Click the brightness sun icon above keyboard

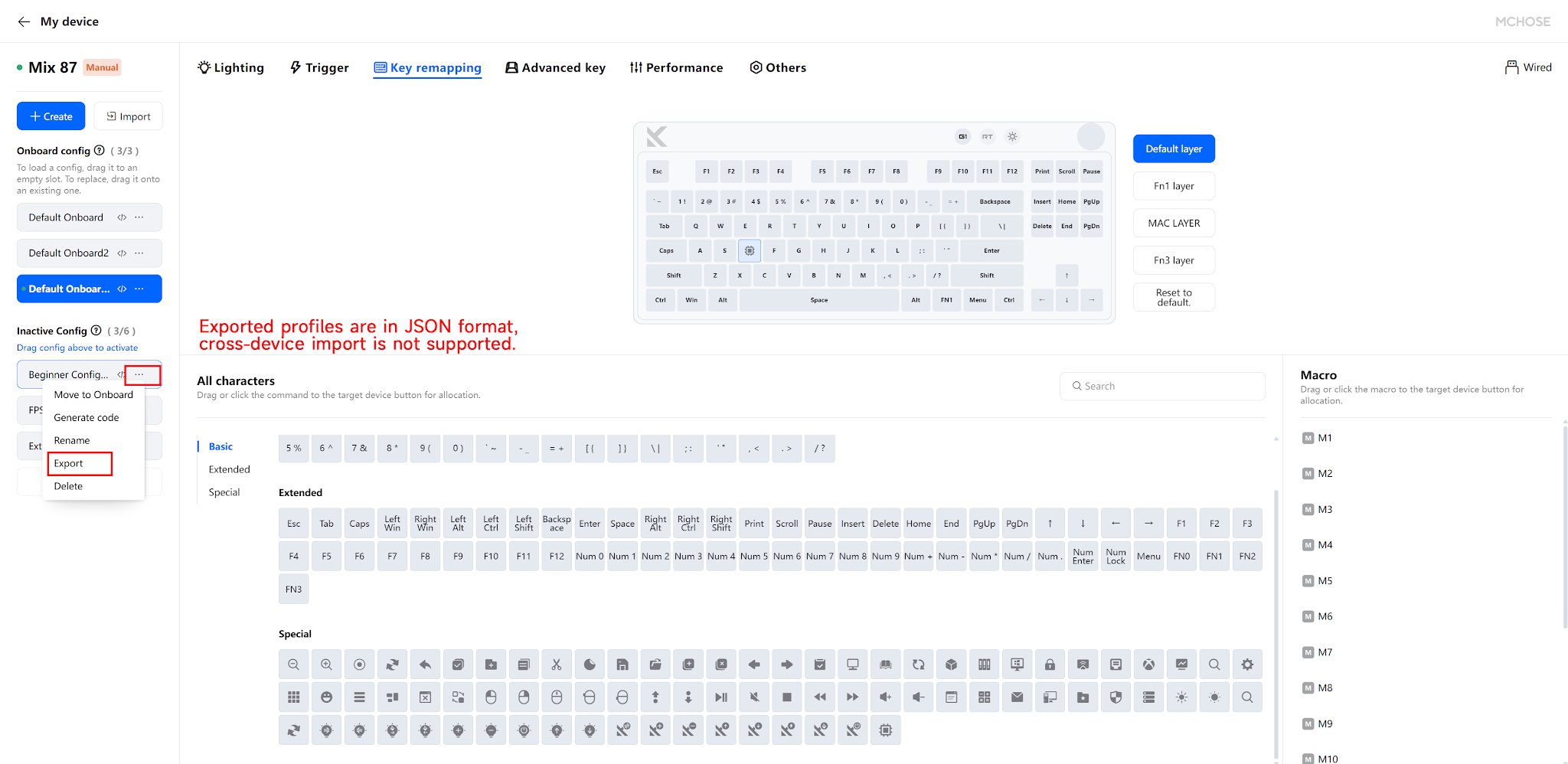pos(1012,136)
